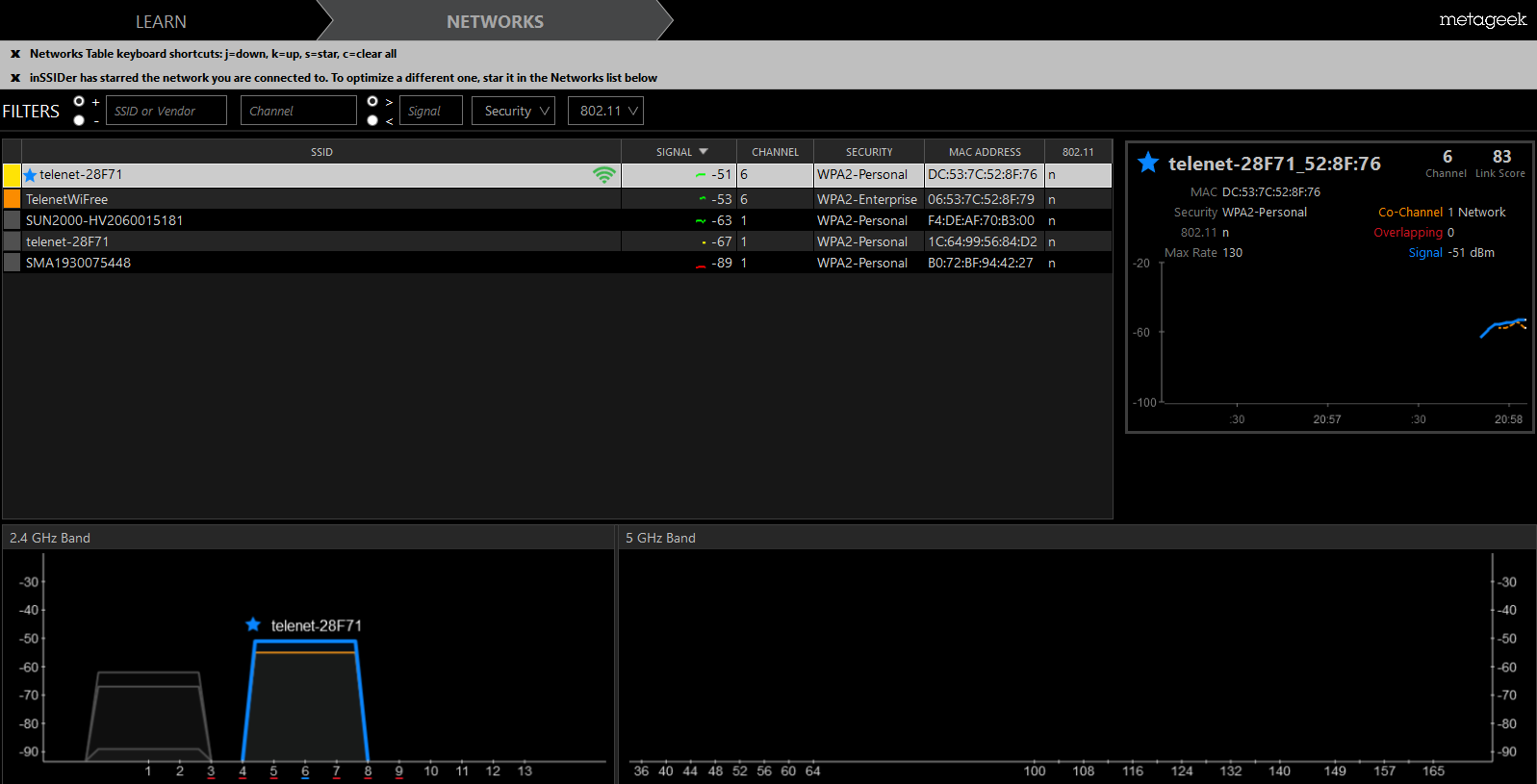1537x784 pixels.
Task: Click the blue star next to telenet-28F71 row
Action: (30, 175)
